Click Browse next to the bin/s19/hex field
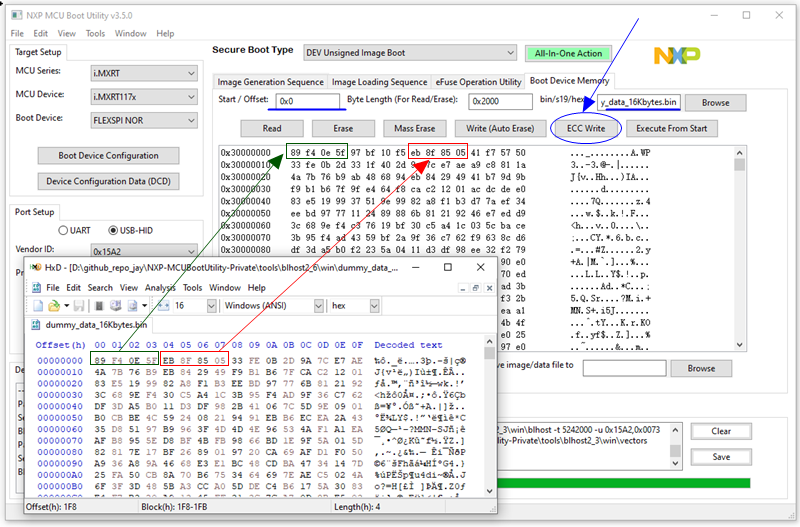This screenshot has height=527, width=800. tap(715, 103)
